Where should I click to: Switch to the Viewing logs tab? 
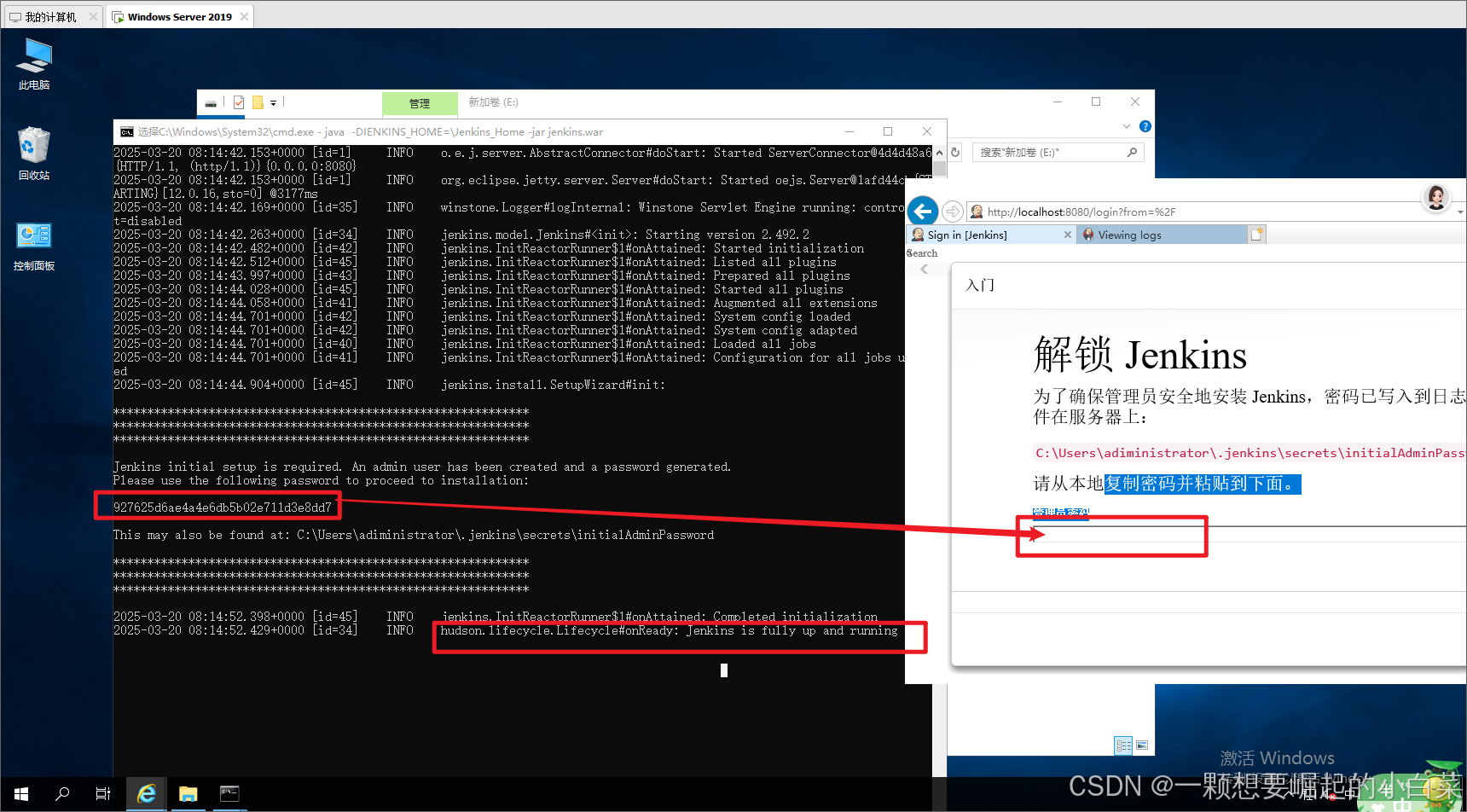pos(1128,235)
